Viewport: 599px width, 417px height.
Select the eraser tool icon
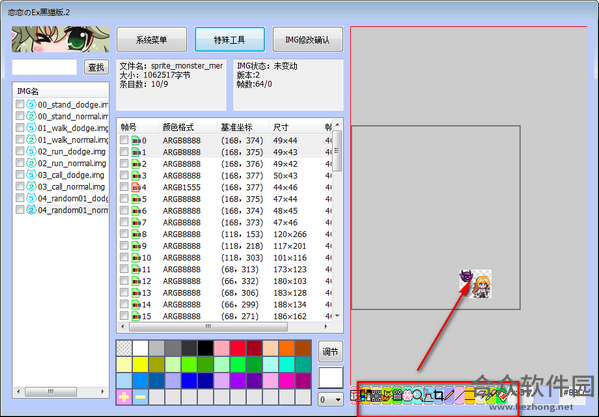point(481,396)
